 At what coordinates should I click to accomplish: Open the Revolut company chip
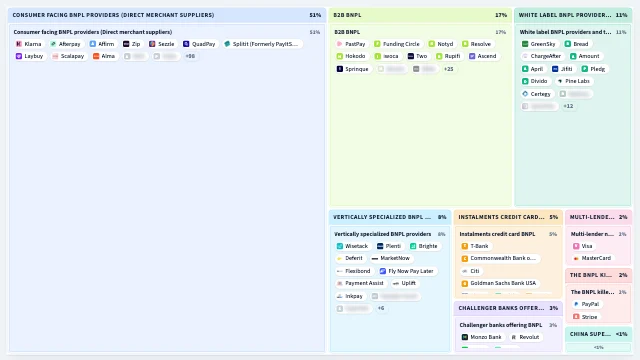[x=525, y=337]
